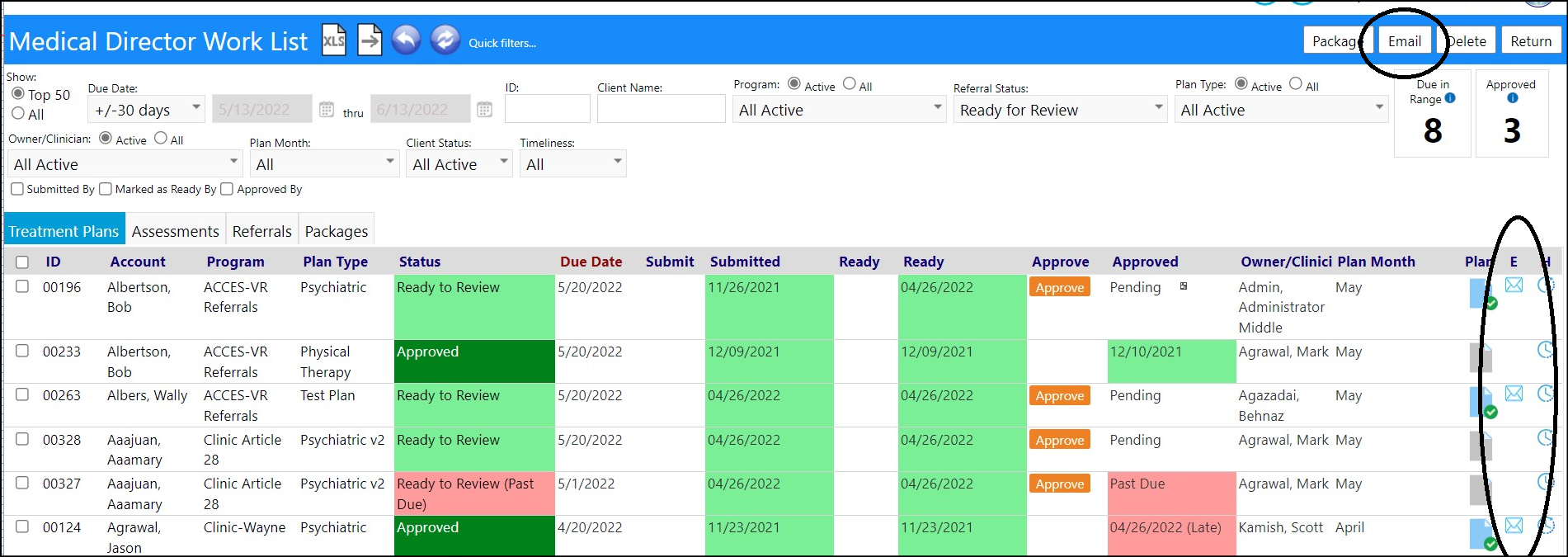Open the Referral Status Ready for Review dropdown
Viewport: 1568px width, 557px height.
click(x=1060, y=109)
